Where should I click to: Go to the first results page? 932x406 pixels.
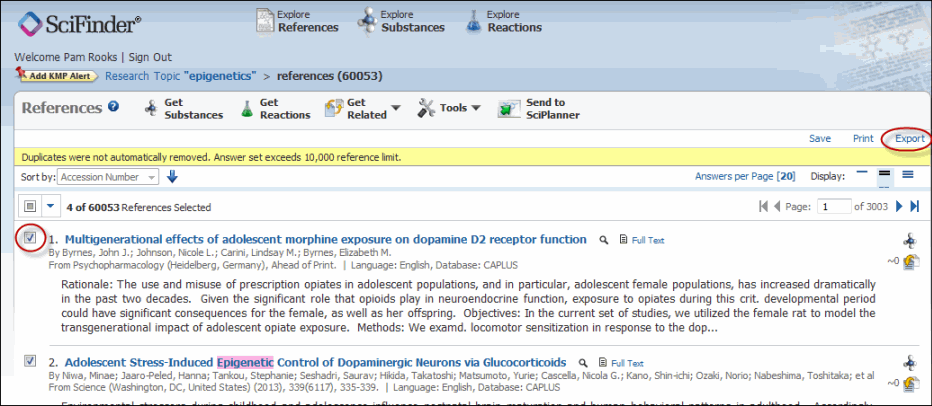tap(764, 206)
